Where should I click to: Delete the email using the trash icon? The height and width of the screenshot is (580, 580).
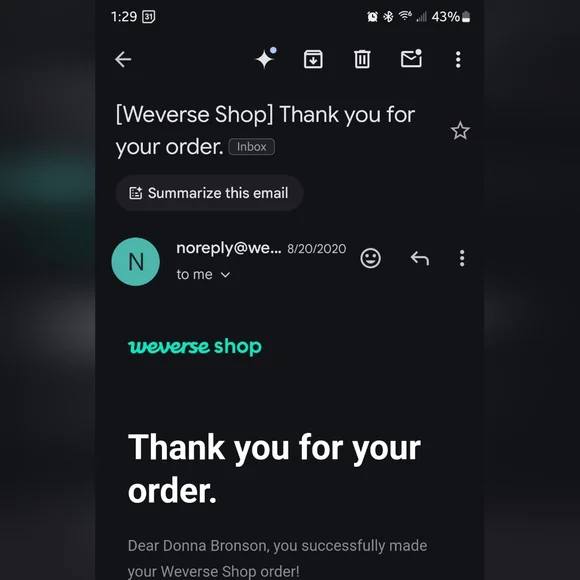[x=362, y=59]
